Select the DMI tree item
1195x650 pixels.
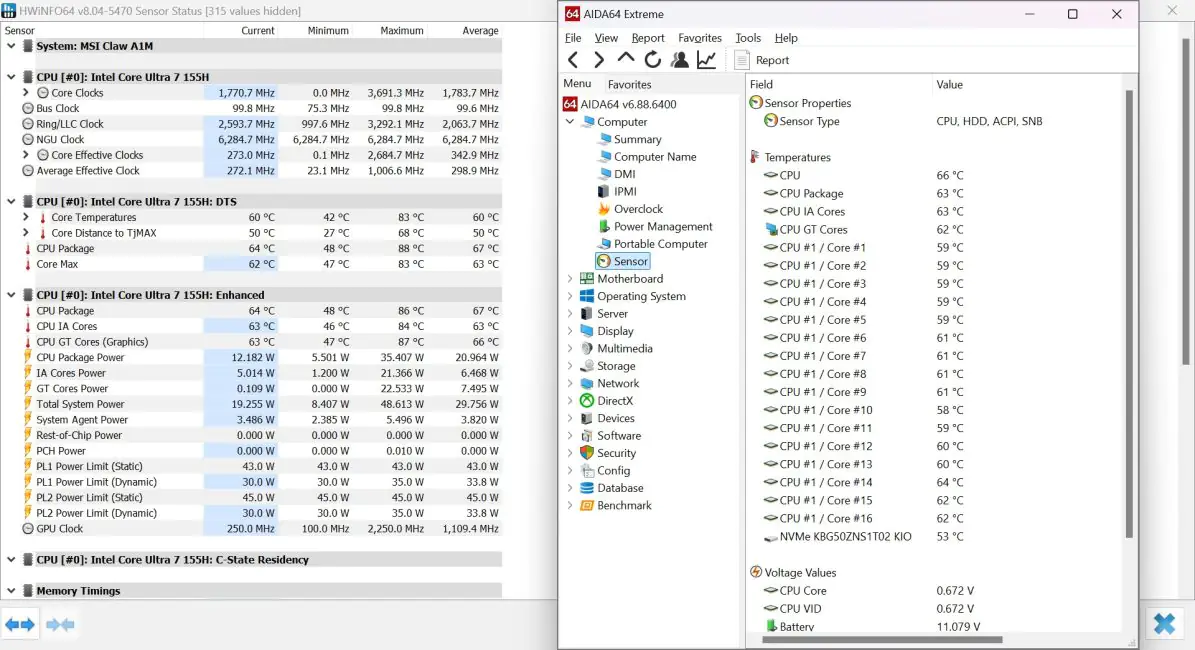[x=624, y=175]
